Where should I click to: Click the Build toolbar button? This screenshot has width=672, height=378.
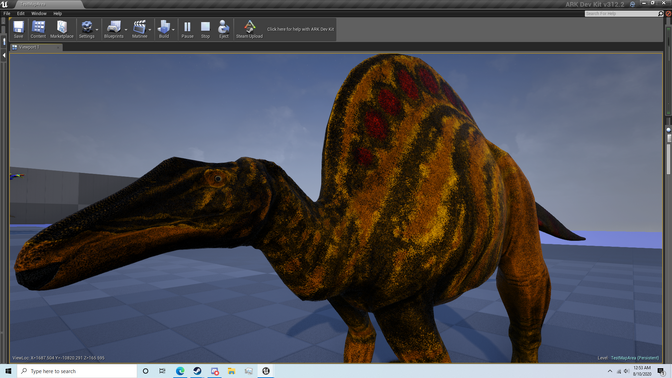pyautogui.click(x=164, y=29)
